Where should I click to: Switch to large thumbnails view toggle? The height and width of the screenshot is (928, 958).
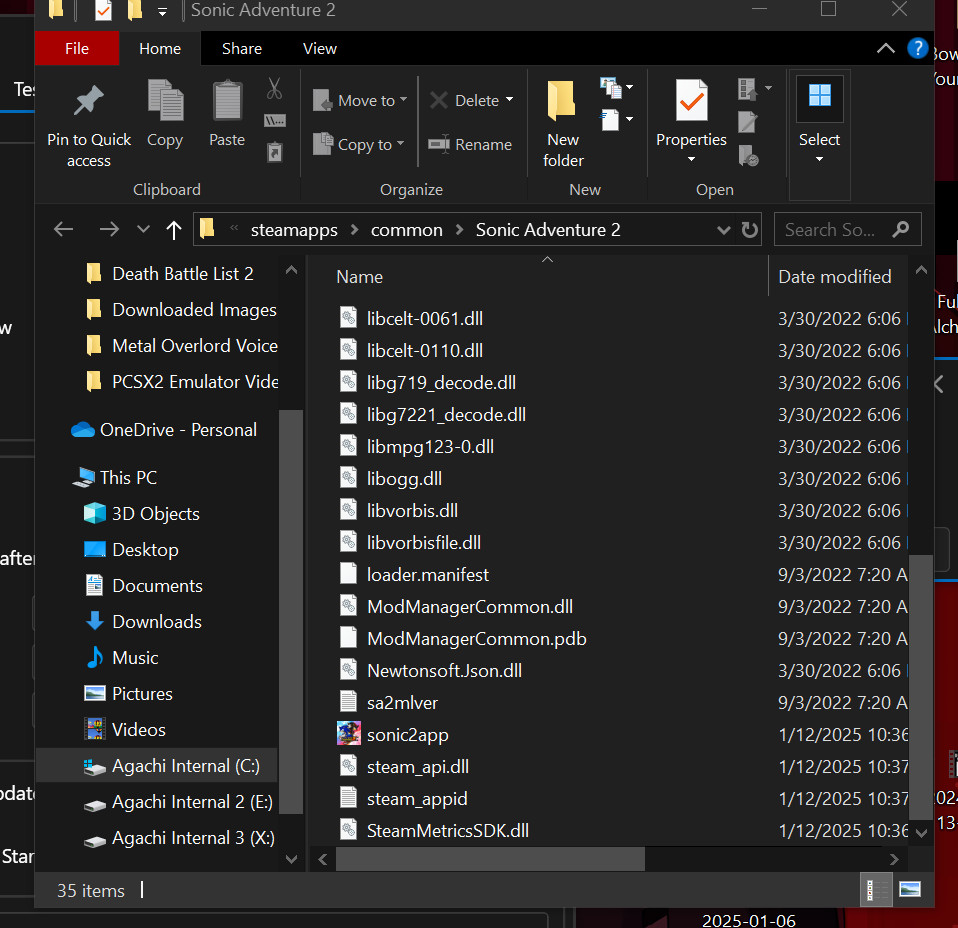coord(909,889)
